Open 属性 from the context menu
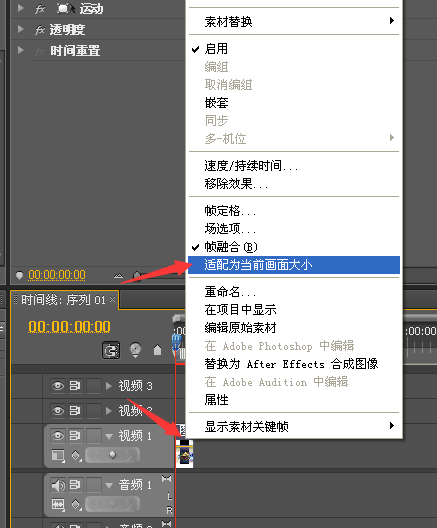Image resolution: width=437 pixels, height=528 pixels. (x=294, y=400)
